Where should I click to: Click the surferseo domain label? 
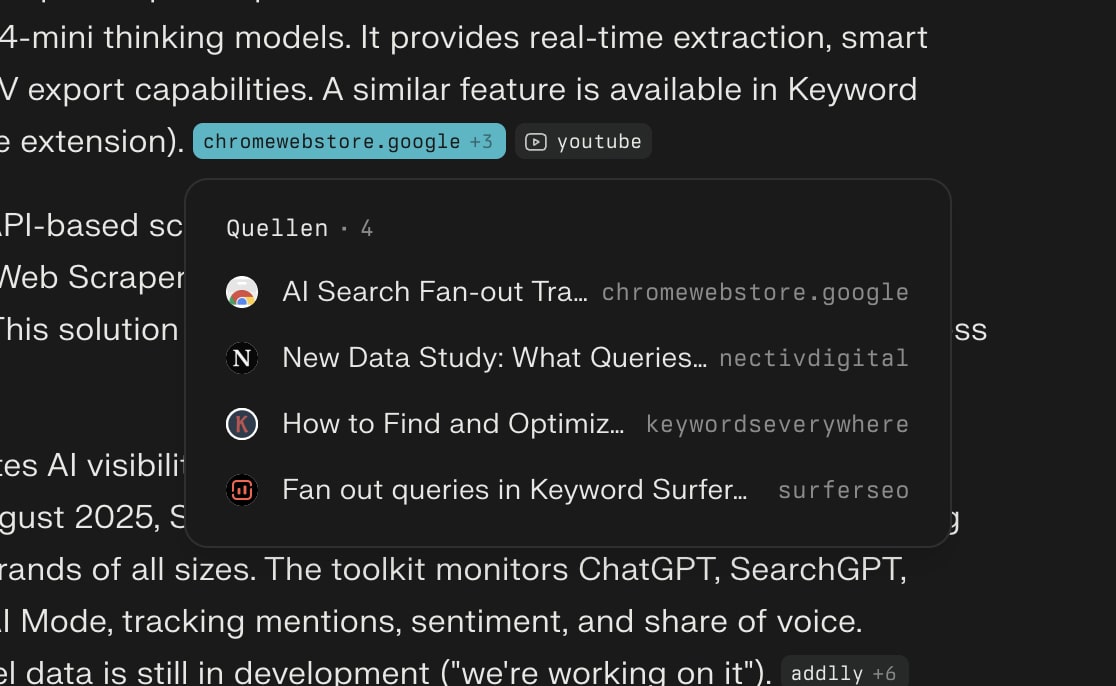point(843,491)
